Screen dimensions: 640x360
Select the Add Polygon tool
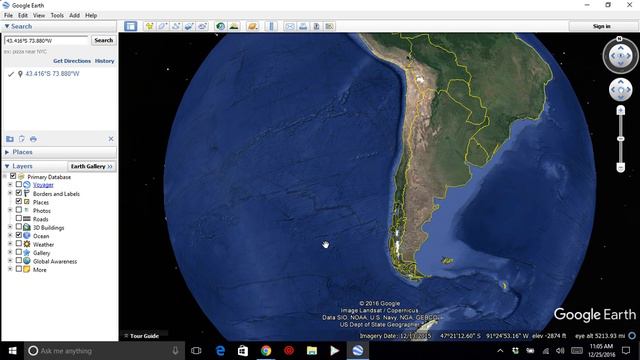[x=162, y=26]
